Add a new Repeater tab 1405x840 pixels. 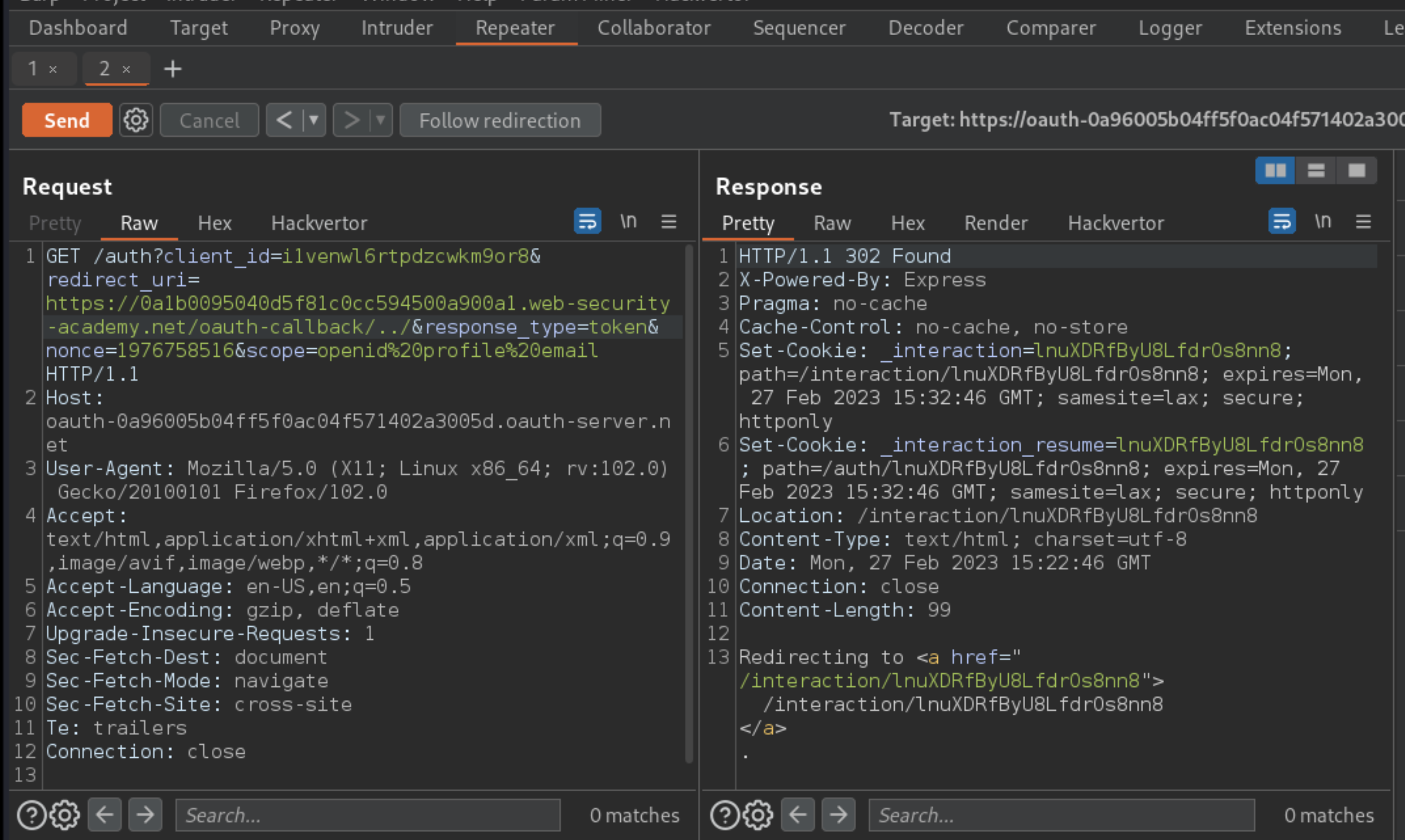pos(173,69)
